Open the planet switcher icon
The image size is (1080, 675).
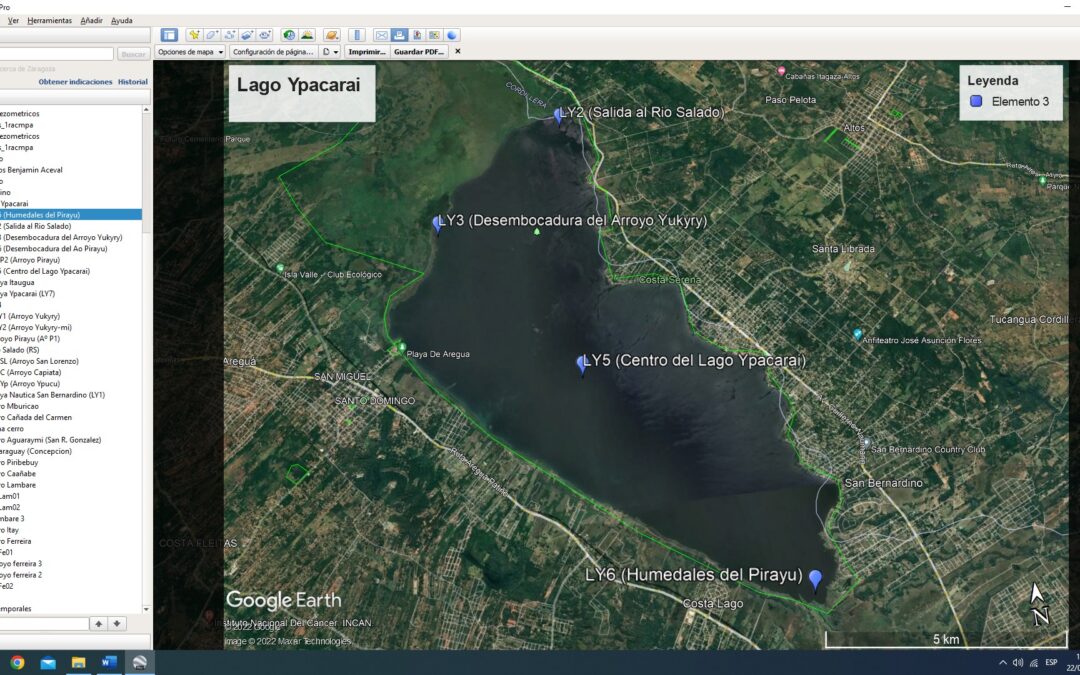click(x=331, y=35)
